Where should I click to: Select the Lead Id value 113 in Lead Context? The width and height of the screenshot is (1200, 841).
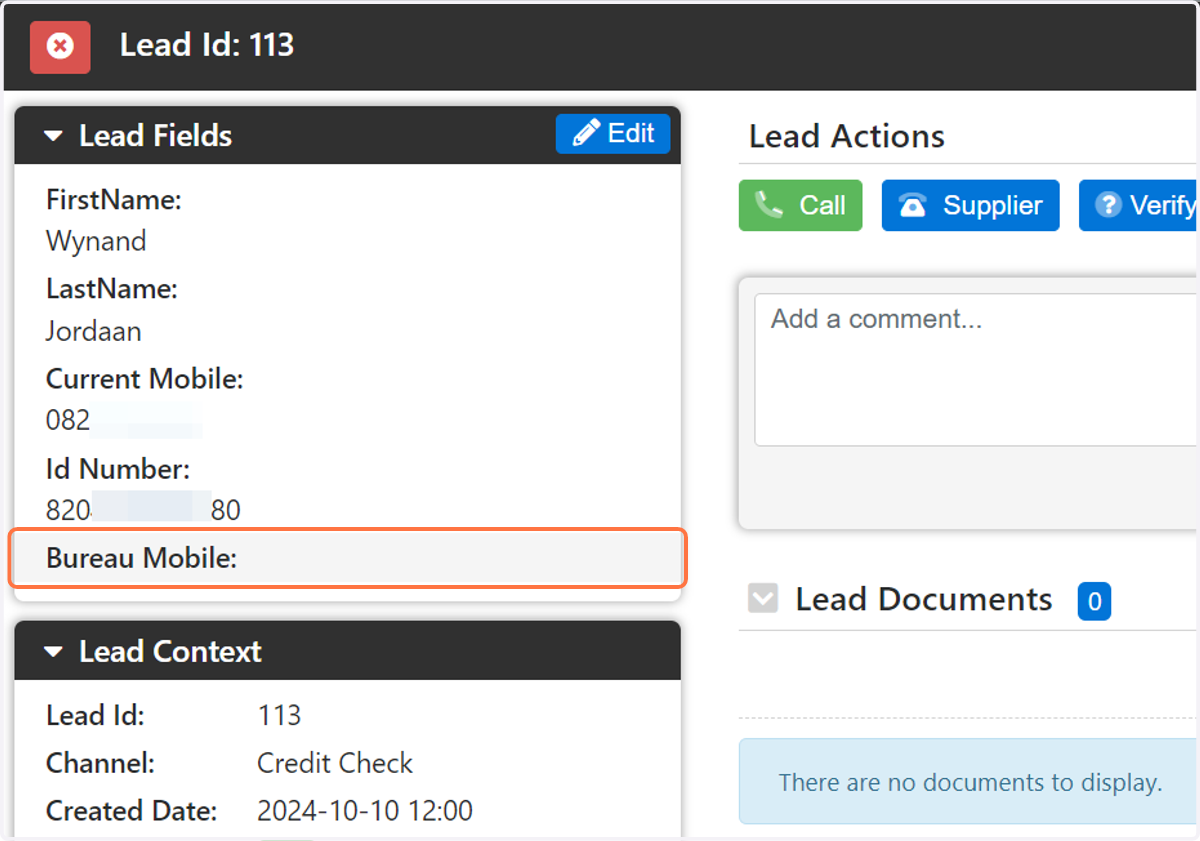tap(279, 715)
